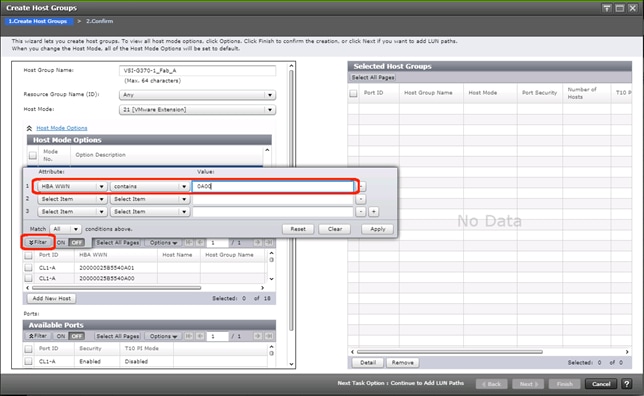The height and width of the screenshot is (396, 644).
Task: Turn the Available Ports filter OFF
Action: (76, 336)
